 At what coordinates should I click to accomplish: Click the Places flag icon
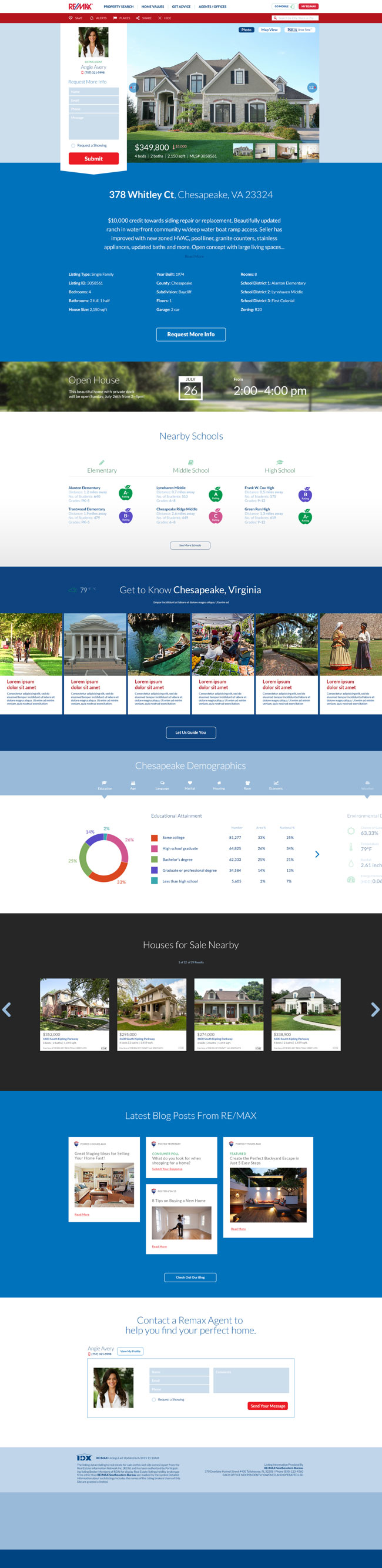click(115, 18)
